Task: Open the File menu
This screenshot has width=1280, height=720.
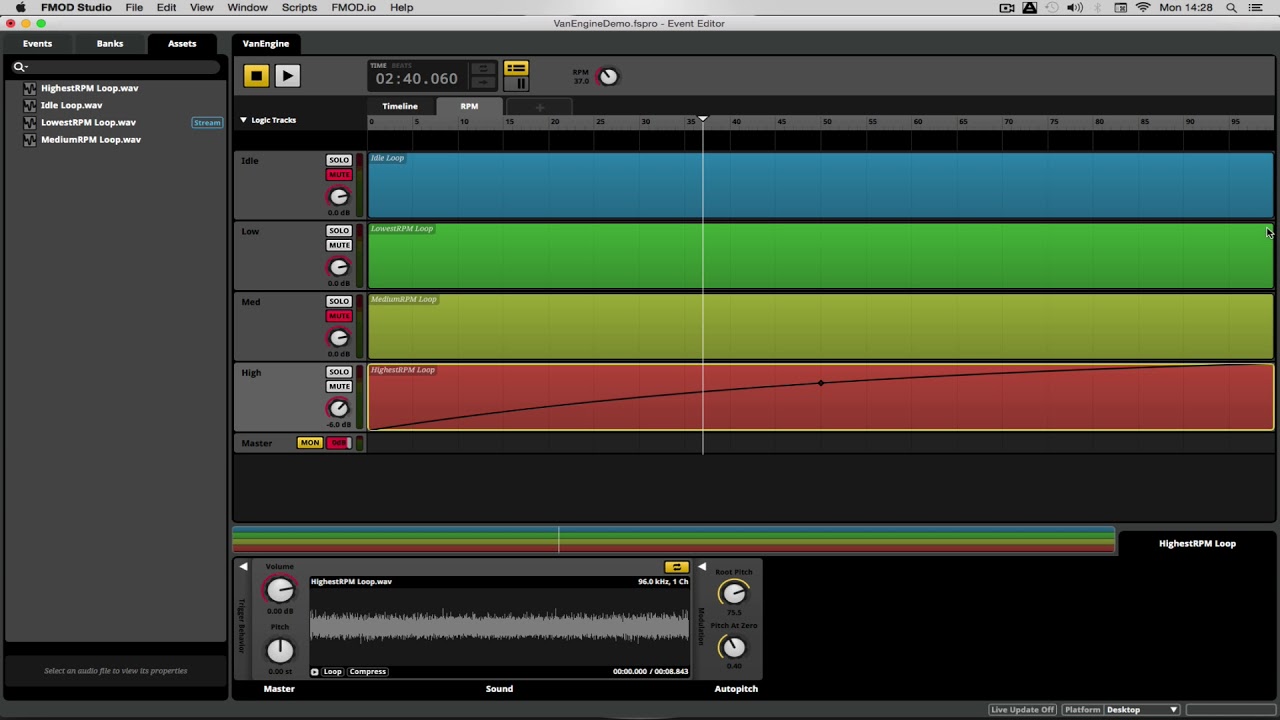Action: coord(134,8)
